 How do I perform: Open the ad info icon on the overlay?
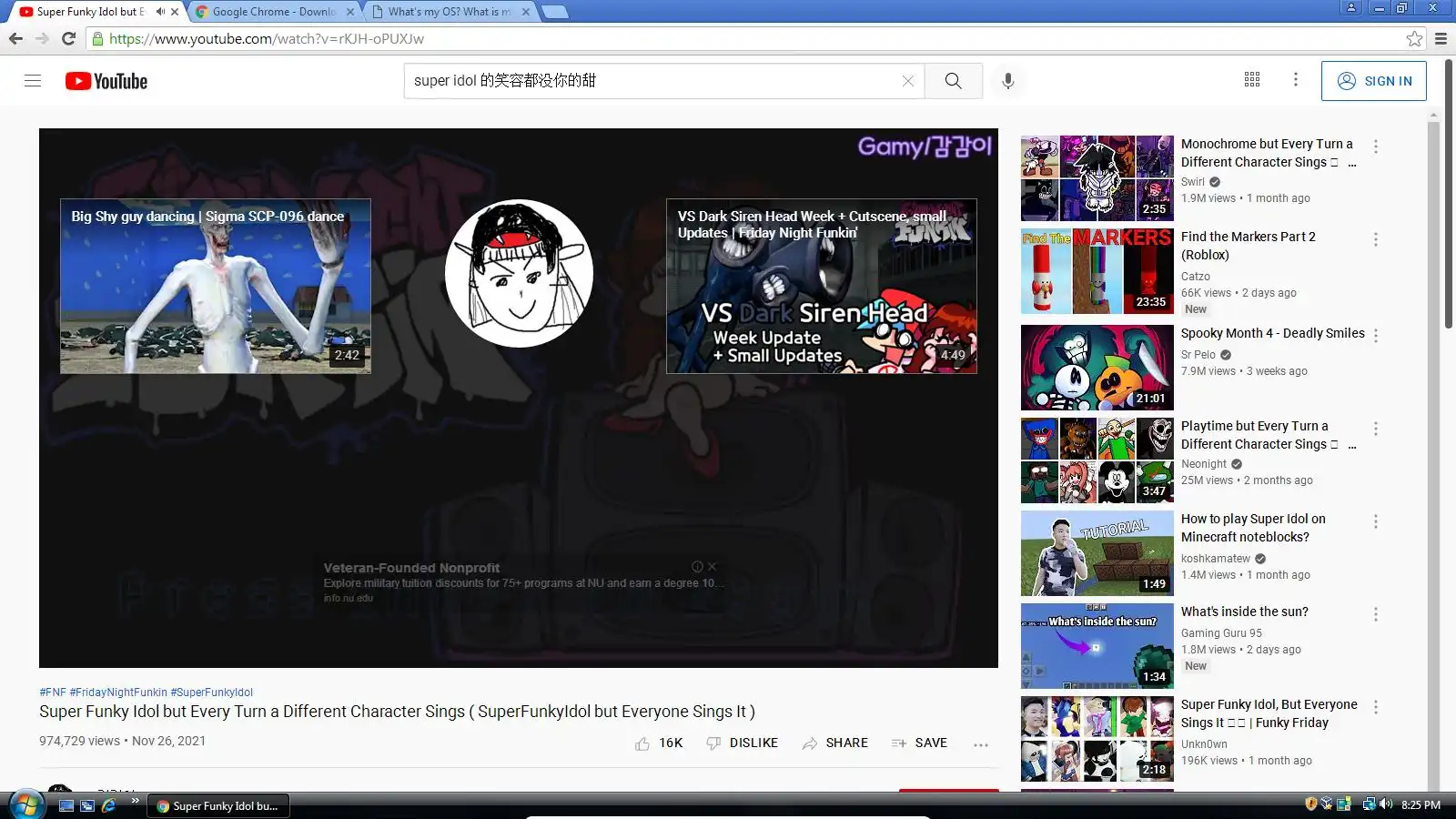coord(697,566)
